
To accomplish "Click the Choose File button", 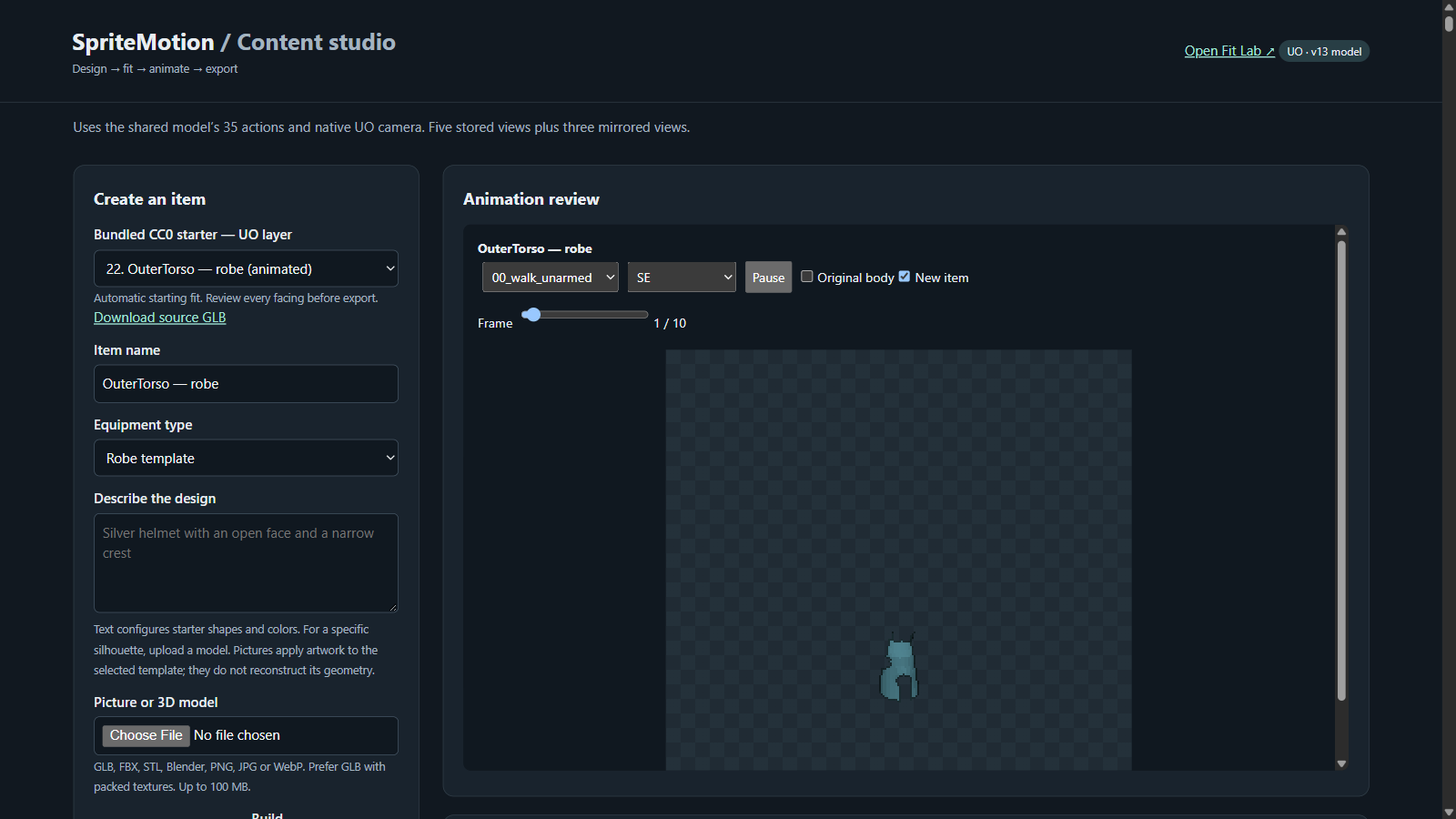I will click(x=146, y=735).
